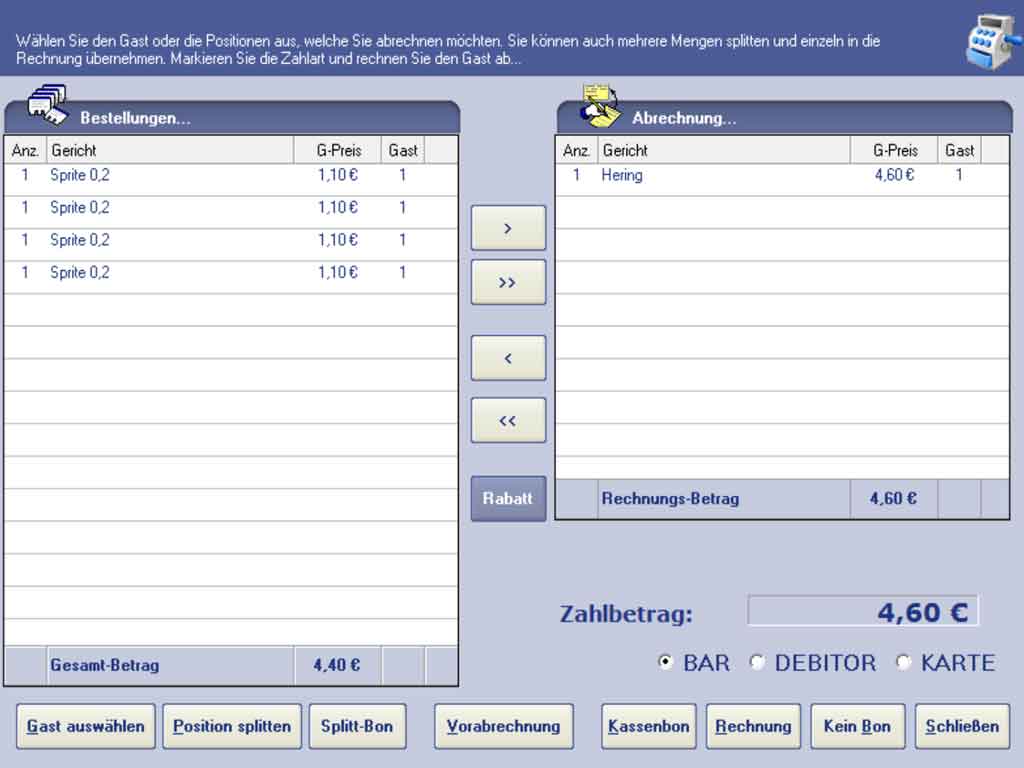Click the Gesamt-Betrag 4,40 € total
This screenshot has width=1024, height=768.
[x=337, y=665]
